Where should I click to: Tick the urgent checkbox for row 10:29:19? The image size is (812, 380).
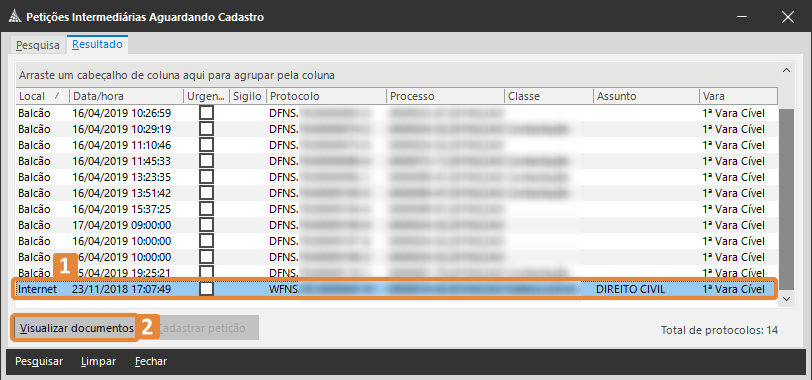point(207,129)
